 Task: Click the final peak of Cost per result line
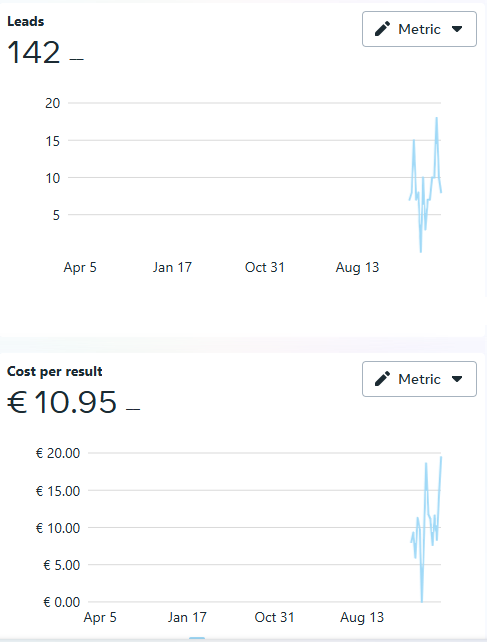pyautogui.click(x=441, y=457)
